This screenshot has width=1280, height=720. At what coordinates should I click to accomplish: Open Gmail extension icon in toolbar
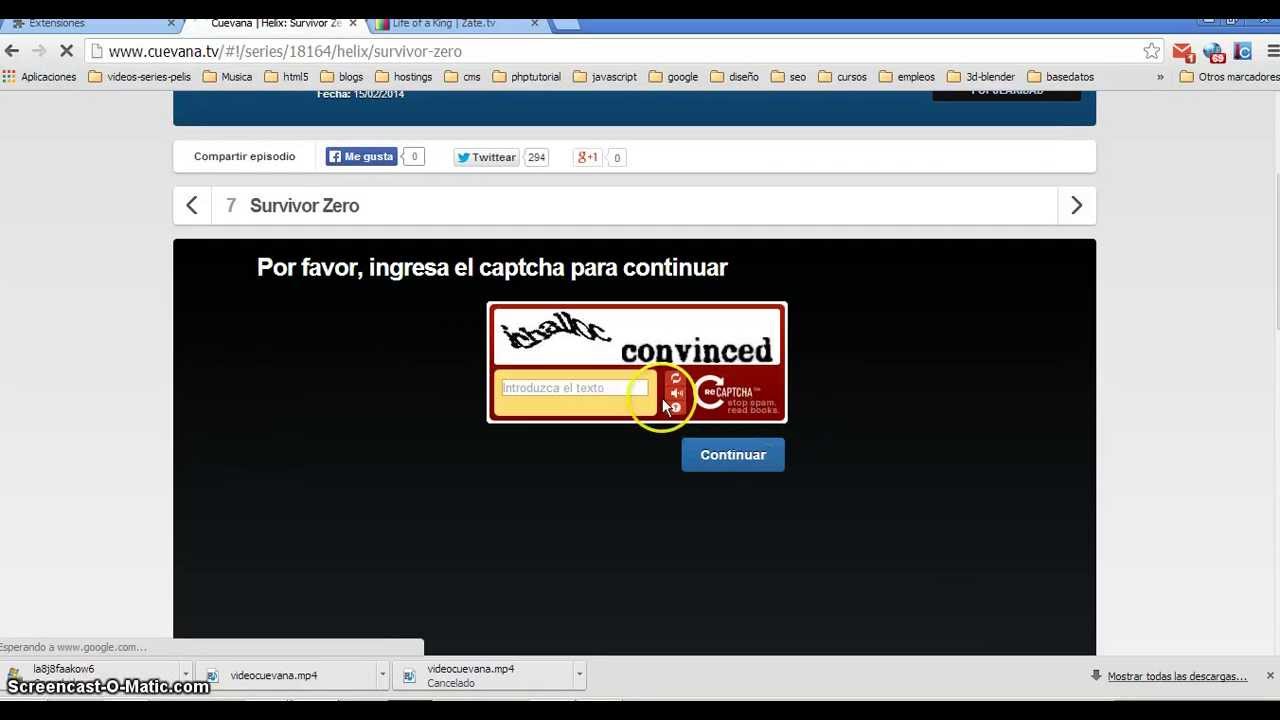pyautogui.click(x=1183, y=52)
